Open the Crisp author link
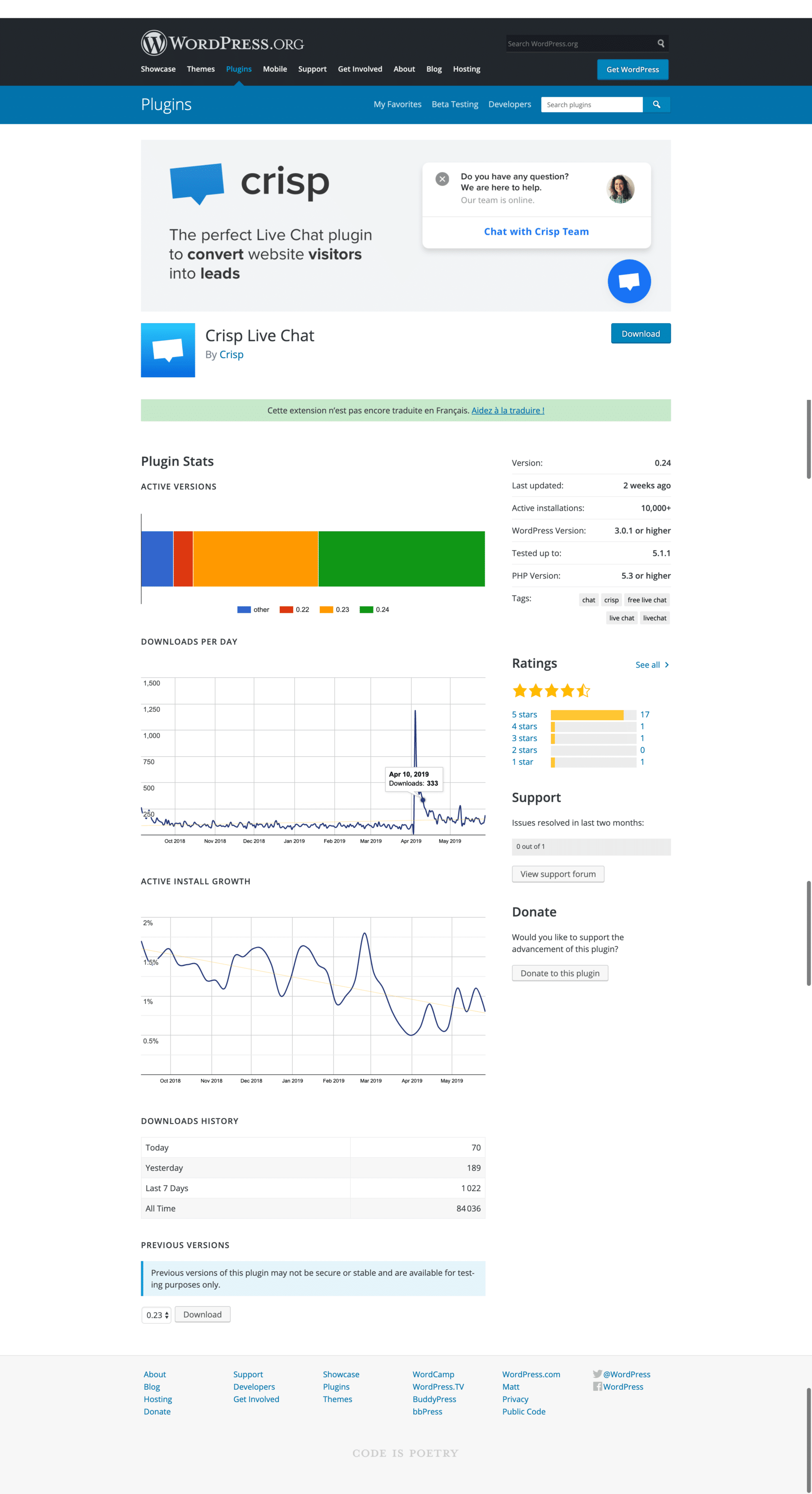Image resolution: width=812 pixels, height=1494 pixels. click(x=231, y=354)
